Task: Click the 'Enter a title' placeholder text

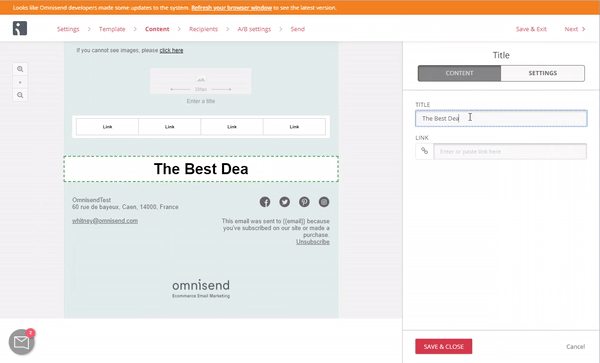Action: (201, 101)
